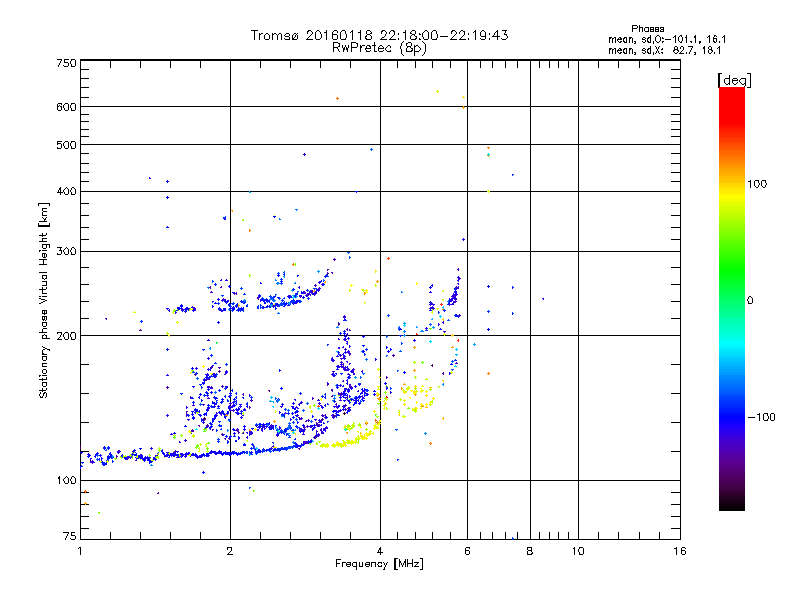The width and height of the screenshot is (800, 600).
Task: Select the 'mean, sd,O:-101.1, 16.1' line
Action: tap(667, 39)
